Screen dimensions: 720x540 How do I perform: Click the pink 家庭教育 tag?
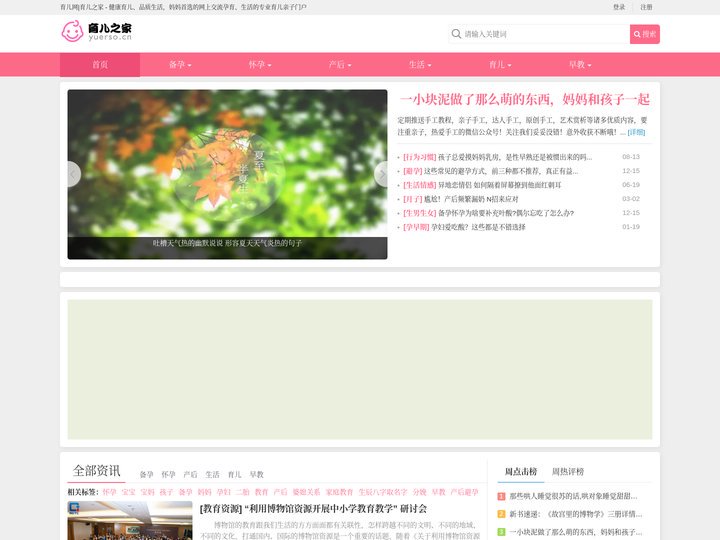[x=339, y=492]
